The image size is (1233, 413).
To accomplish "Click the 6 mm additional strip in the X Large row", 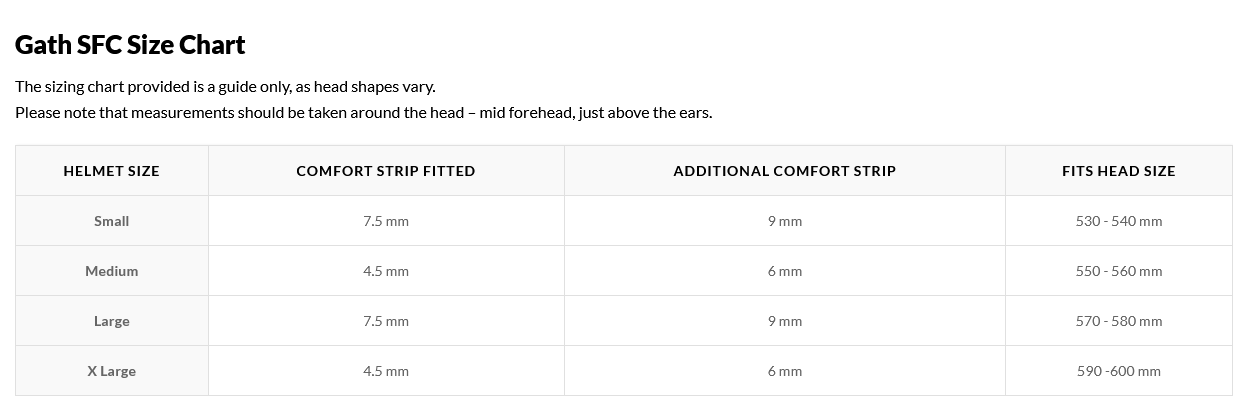I will [784, 371].
